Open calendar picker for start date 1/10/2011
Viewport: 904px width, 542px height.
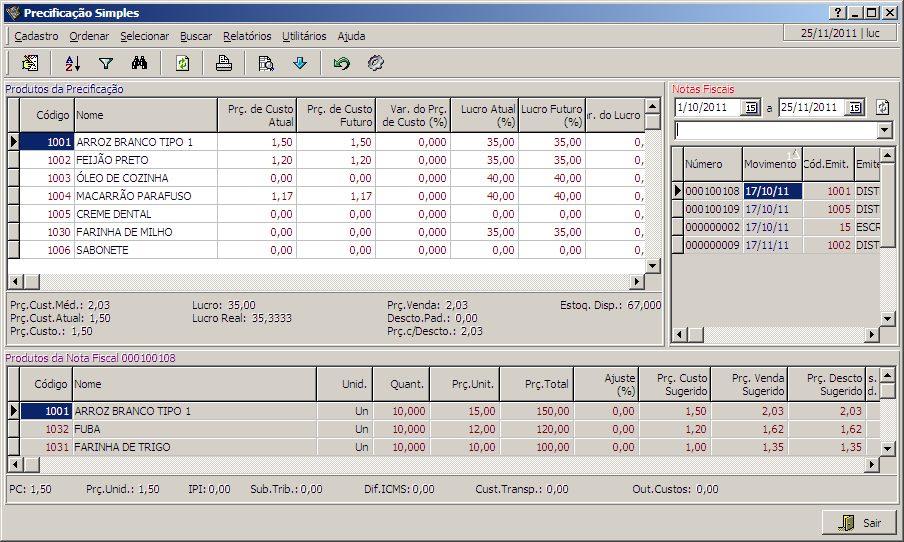[752, 107]
